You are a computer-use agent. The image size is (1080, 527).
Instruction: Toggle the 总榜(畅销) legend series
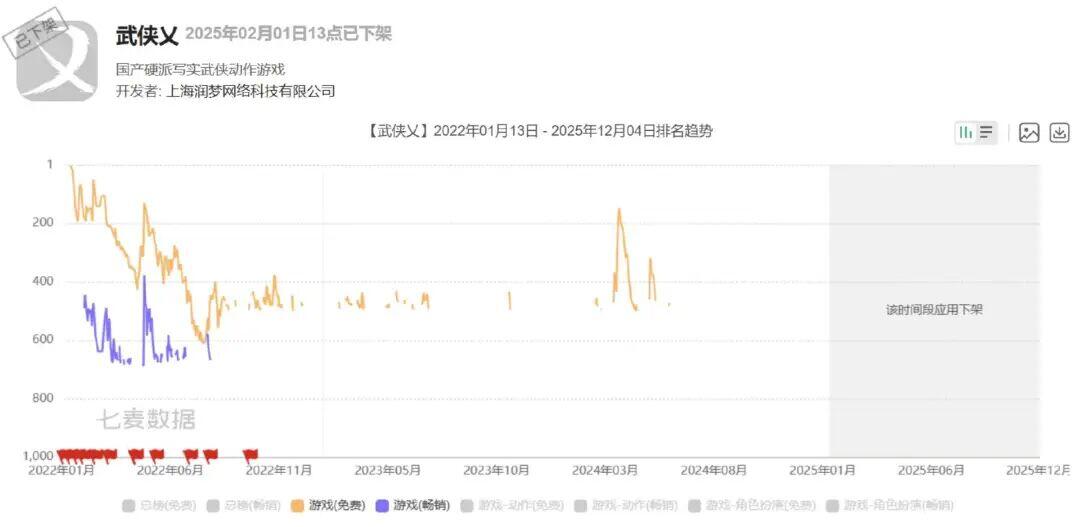coord(244,506)
